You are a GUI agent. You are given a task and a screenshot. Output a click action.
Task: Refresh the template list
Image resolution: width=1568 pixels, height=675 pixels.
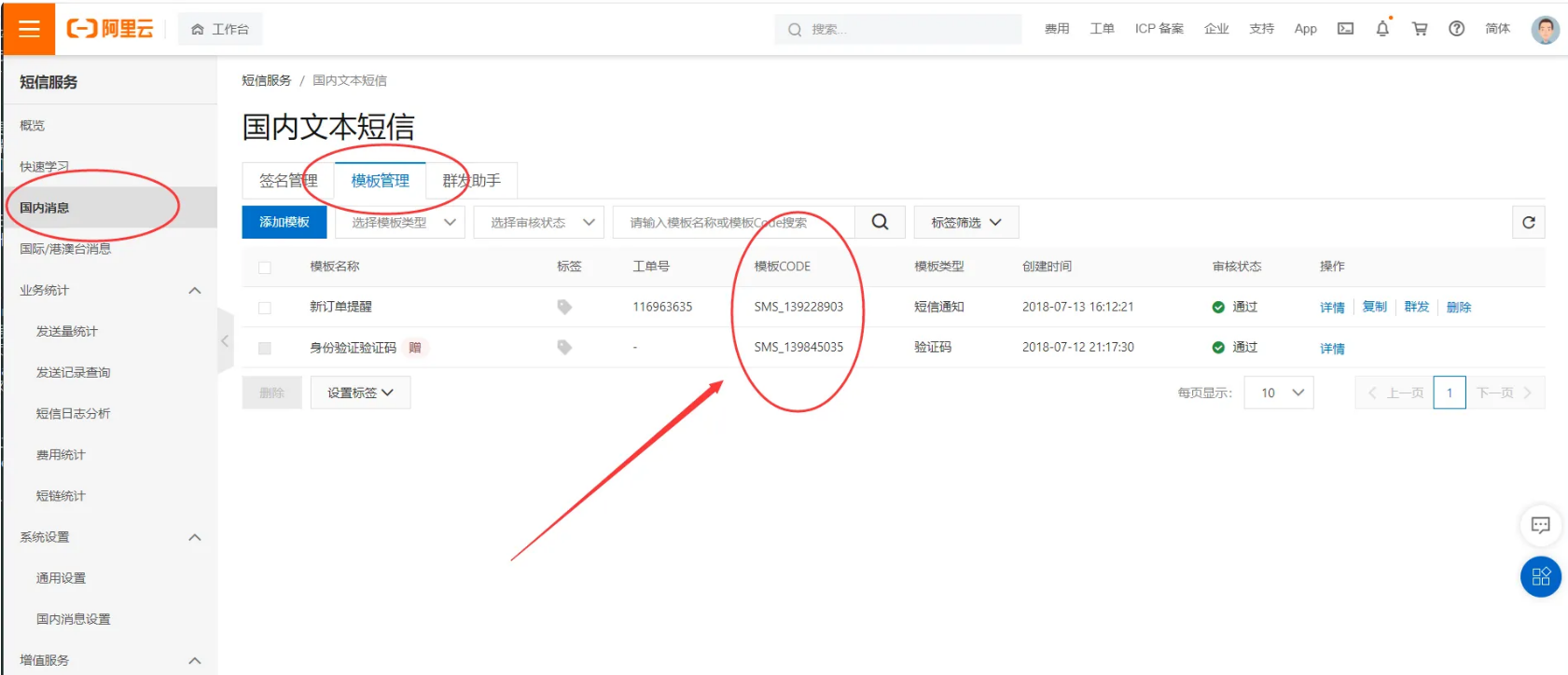point(1528,222)
